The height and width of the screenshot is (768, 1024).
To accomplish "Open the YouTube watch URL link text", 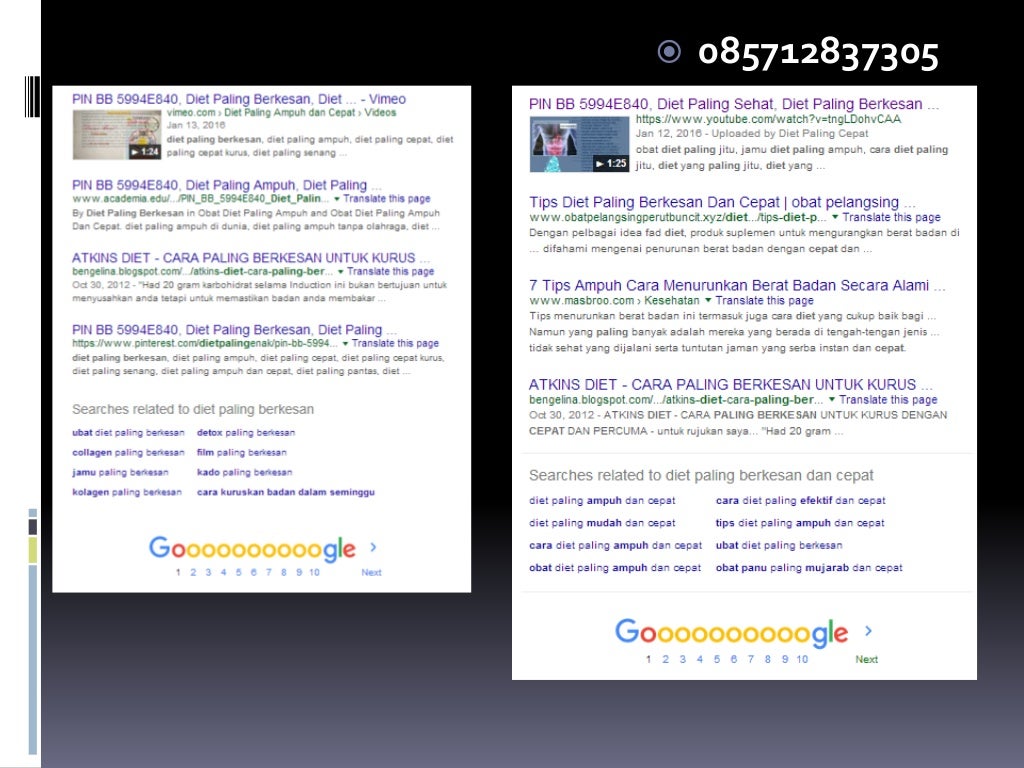I will 768,120.
